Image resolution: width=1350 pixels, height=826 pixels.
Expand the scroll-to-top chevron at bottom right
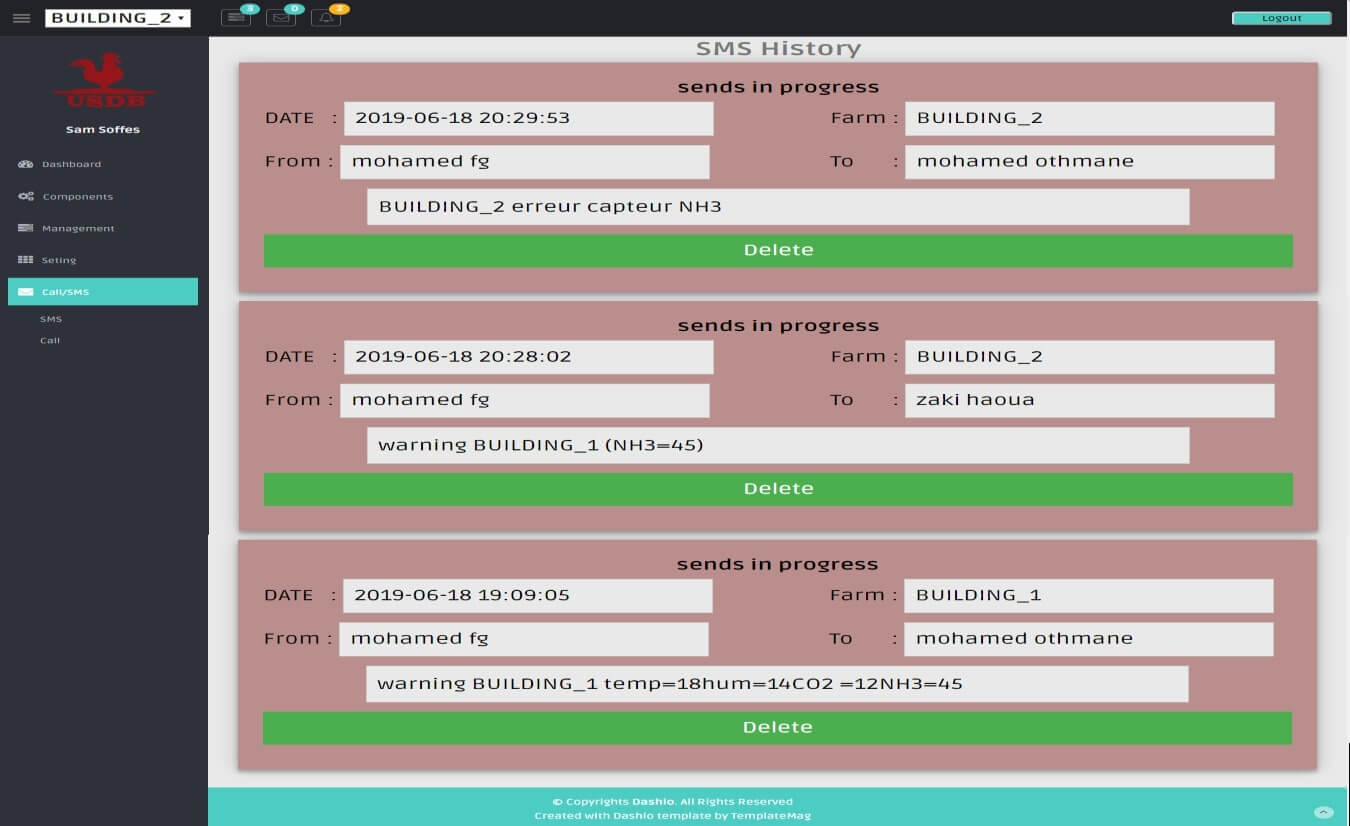point(1326,813)
